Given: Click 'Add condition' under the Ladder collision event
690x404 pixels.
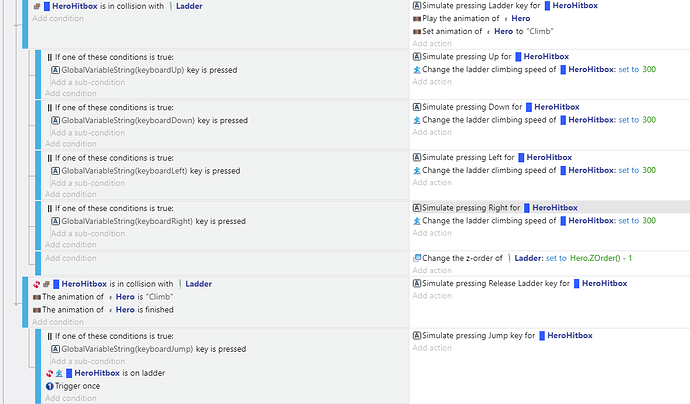Looking at the screenshot, I should (x=58, y=18).
